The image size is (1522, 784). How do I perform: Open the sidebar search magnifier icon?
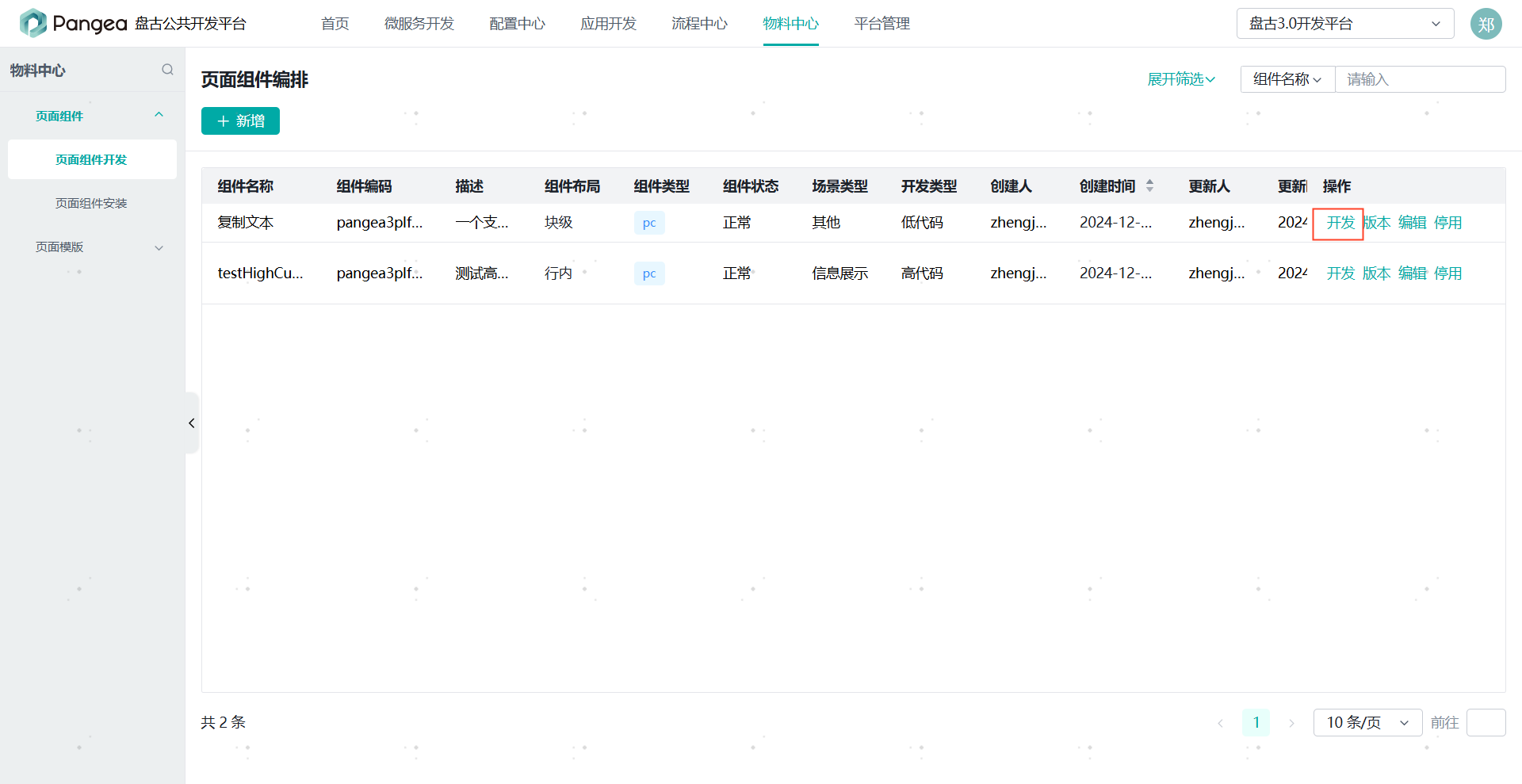[x=167, y=70]
